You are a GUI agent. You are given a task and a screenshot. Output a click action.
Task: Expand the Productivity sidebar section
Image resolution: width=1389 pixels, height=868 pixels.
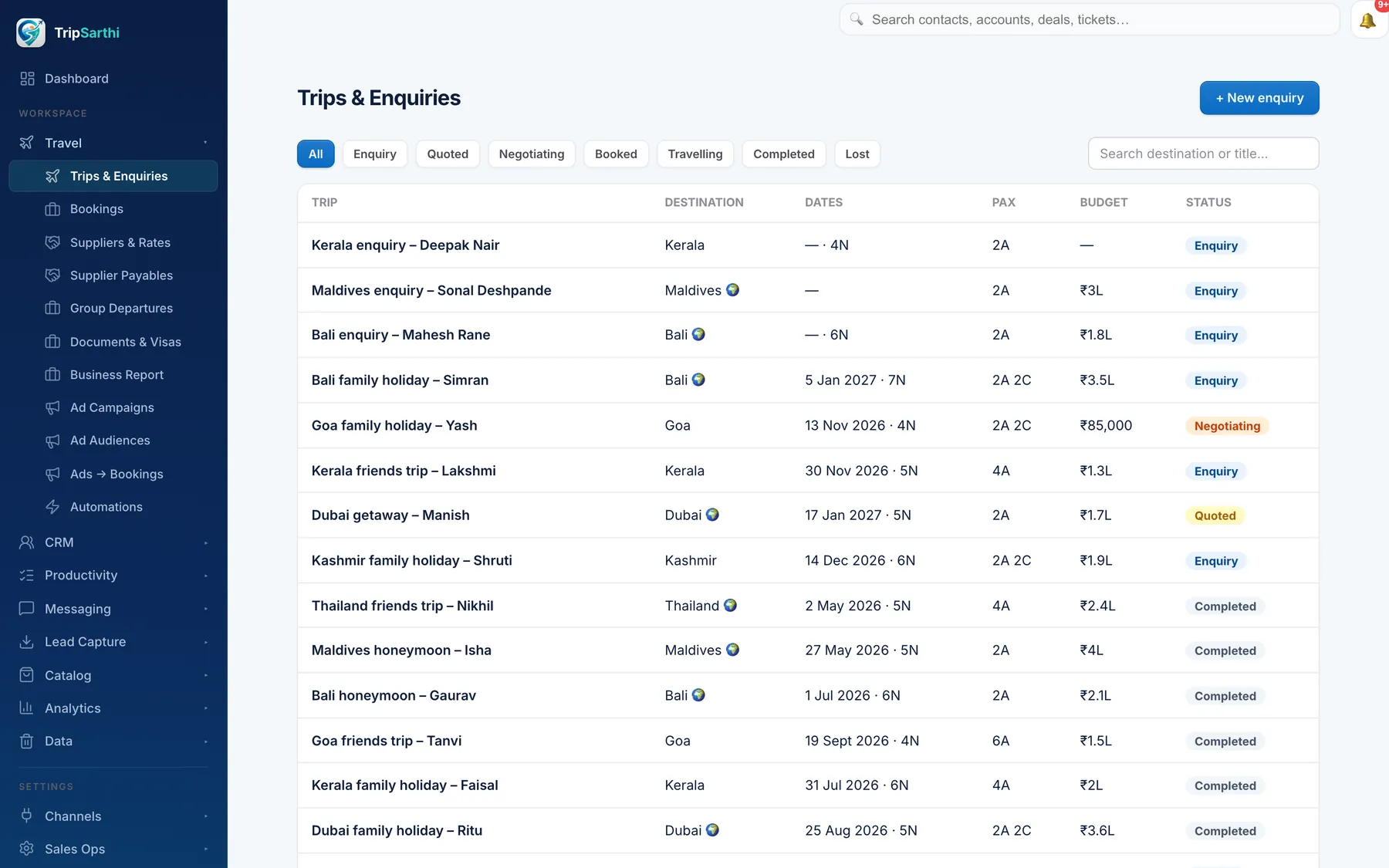[113, 576]
